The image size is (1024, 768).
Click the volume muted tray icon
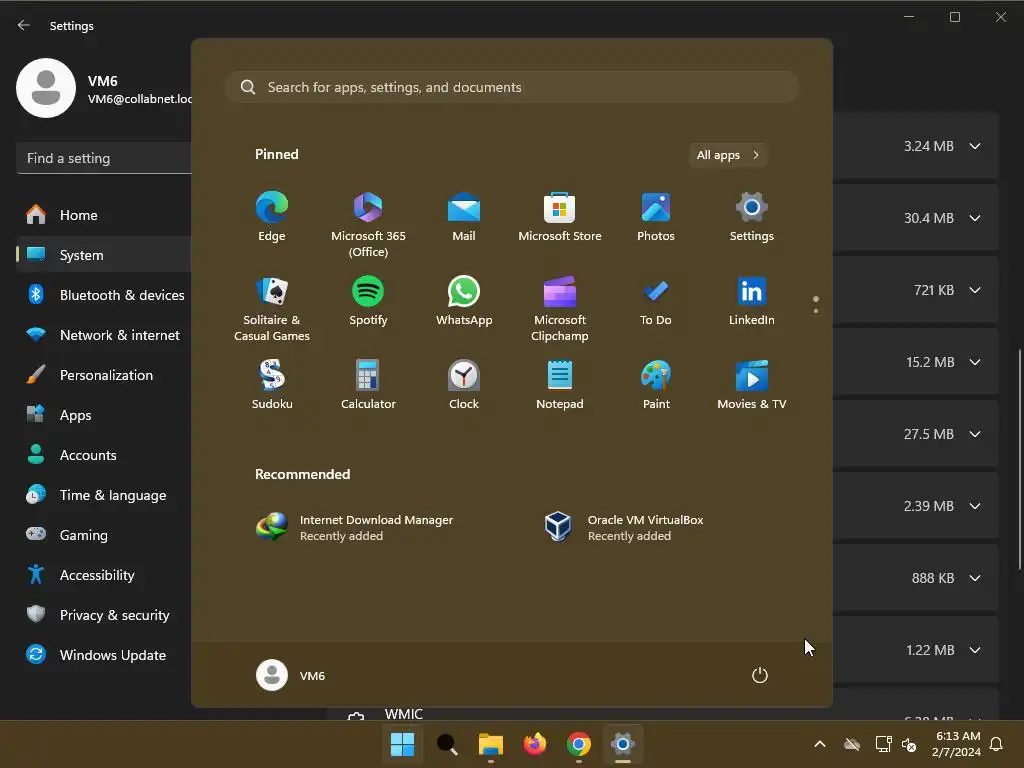(x=909, y=744)
